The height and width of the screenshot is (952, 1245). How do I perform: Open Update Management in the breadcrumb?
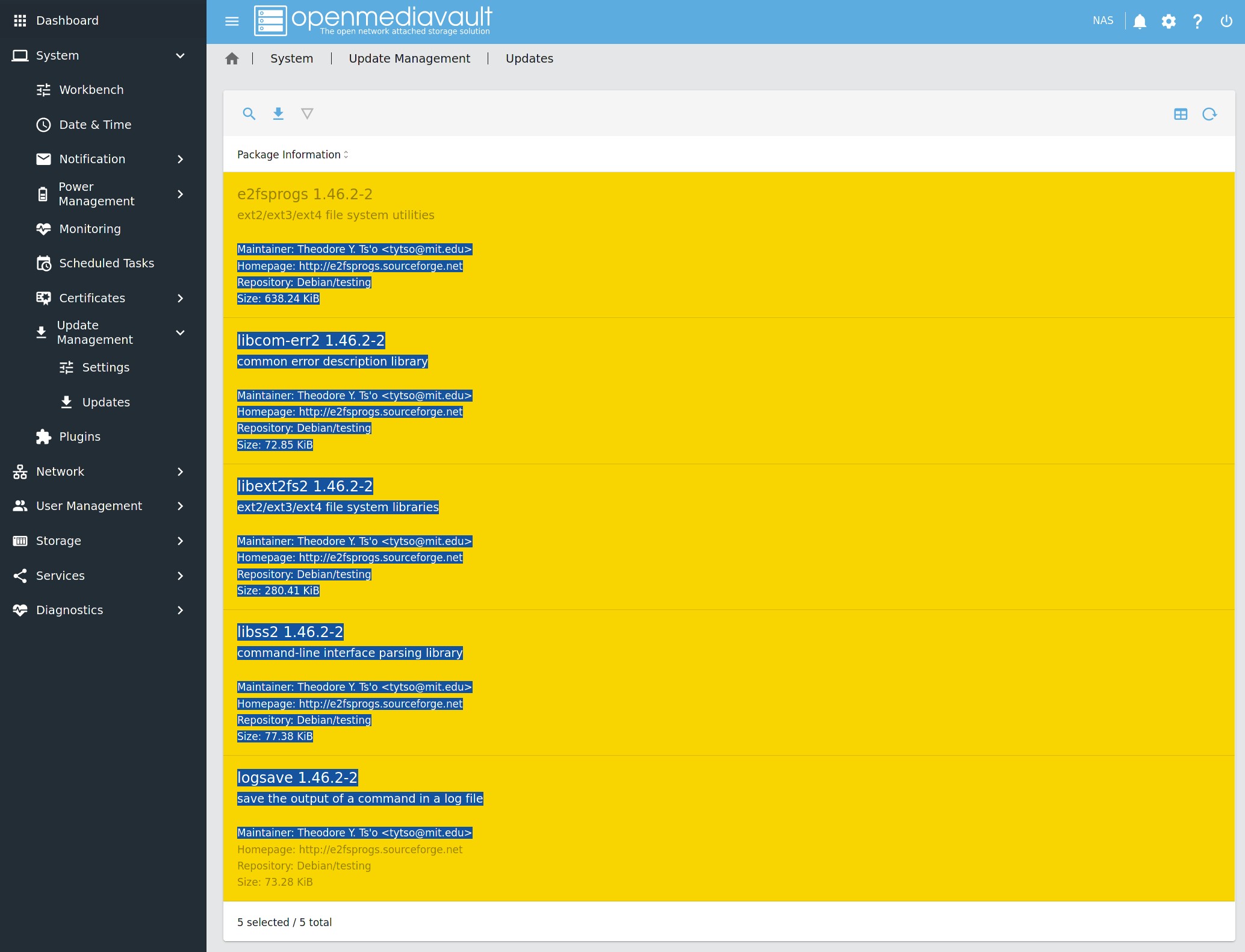tap(409, 58)
